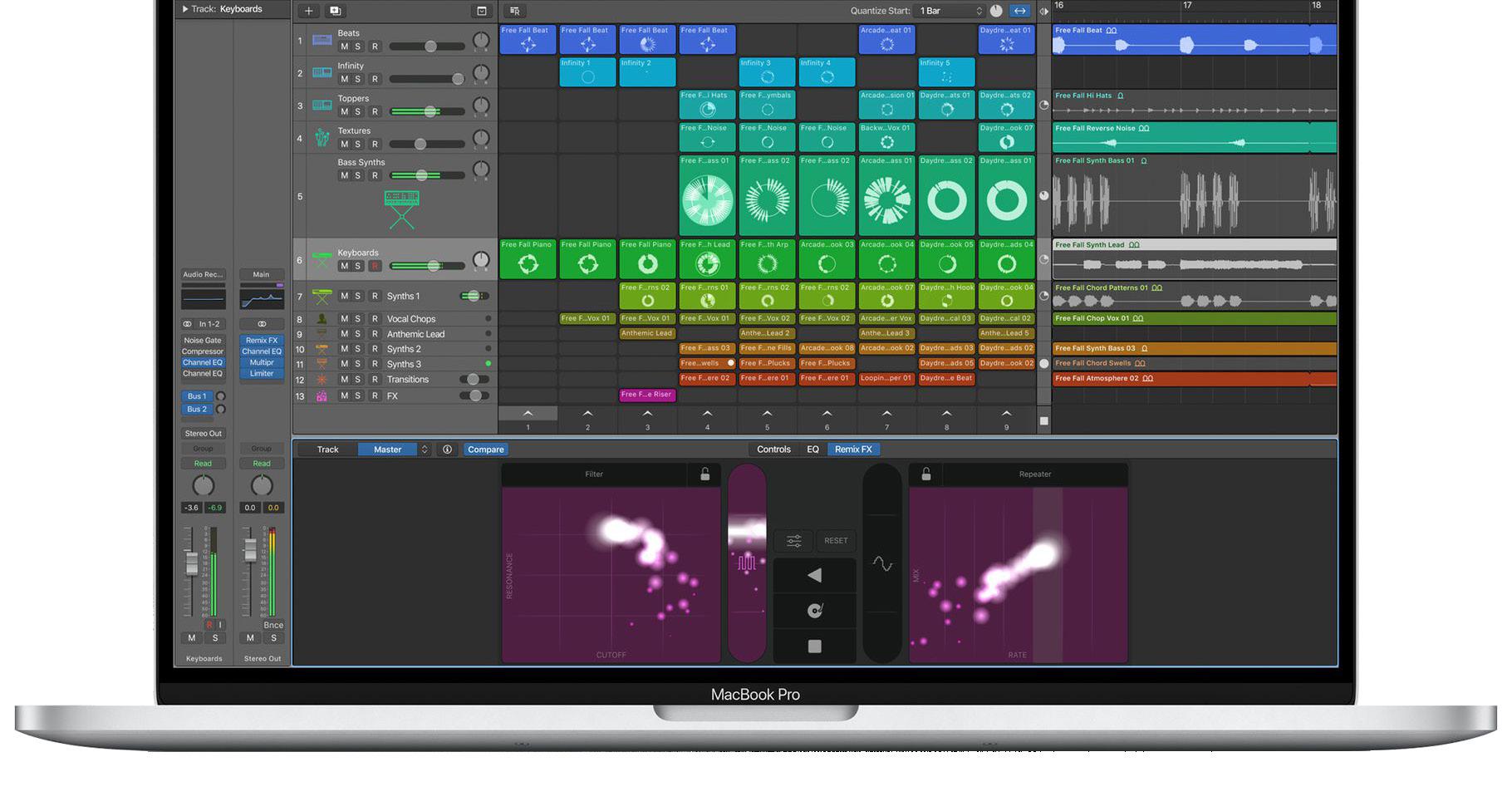Click the Quantize Start clock icon
The width and height of the screenshot is (1512, 801).
[996, 11]
